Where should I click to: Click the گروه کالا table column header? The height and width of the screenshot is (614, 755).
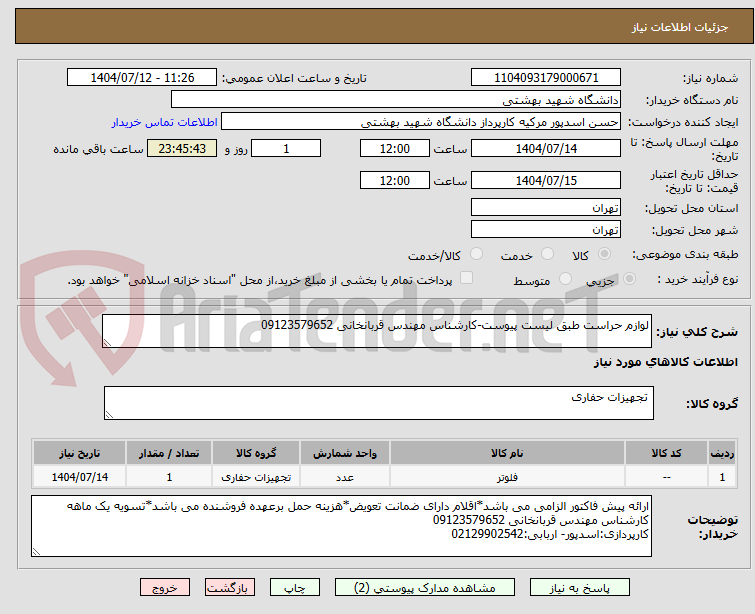tap(256, 453)
